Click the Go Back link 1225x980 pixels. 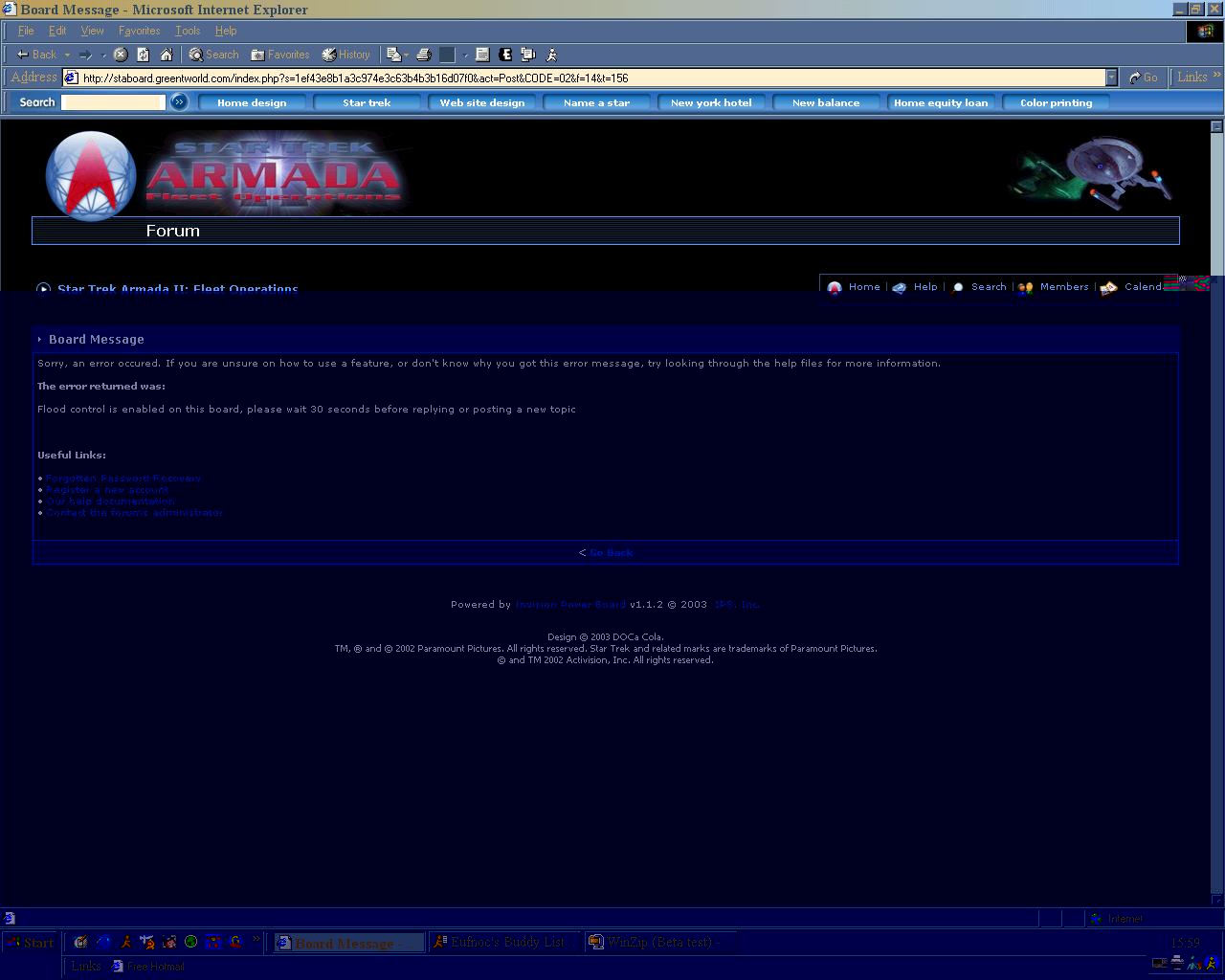612,552
